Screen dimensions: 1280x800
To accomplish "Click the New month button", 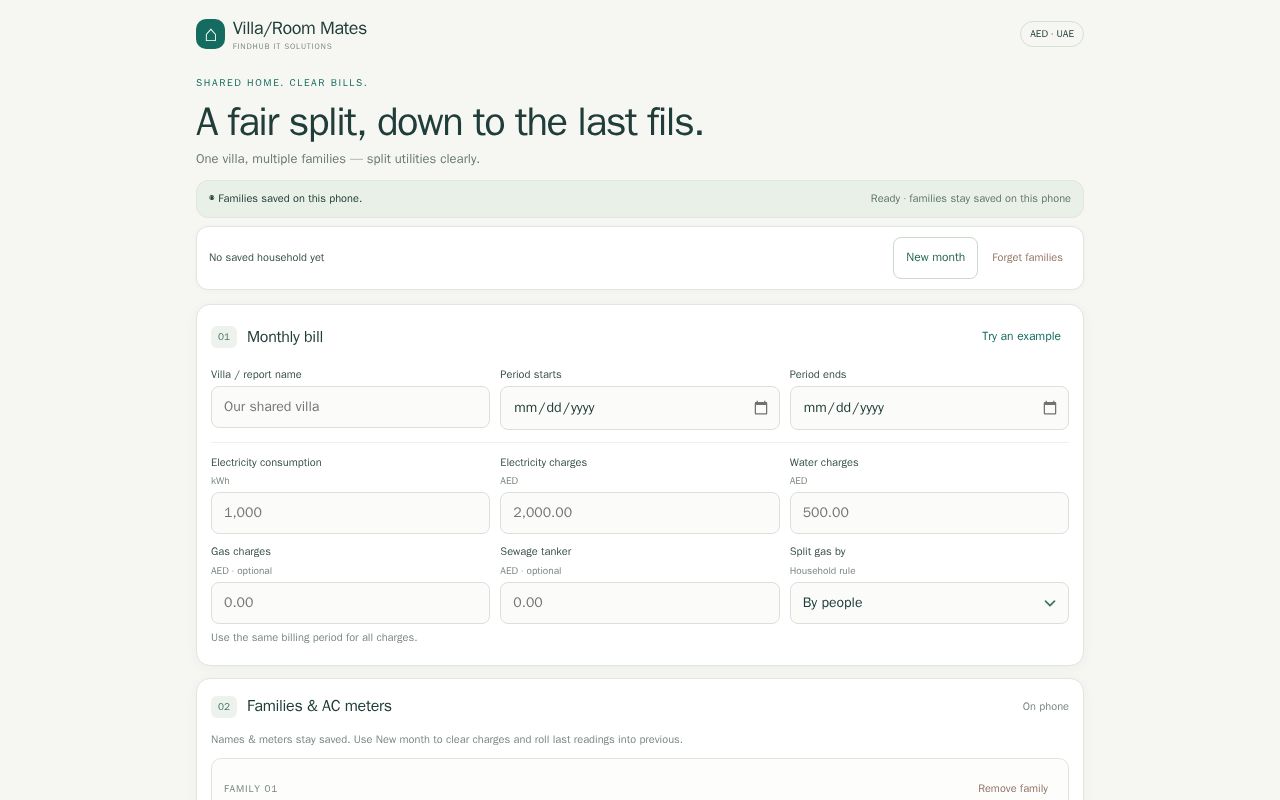I will tap(935, 258).
